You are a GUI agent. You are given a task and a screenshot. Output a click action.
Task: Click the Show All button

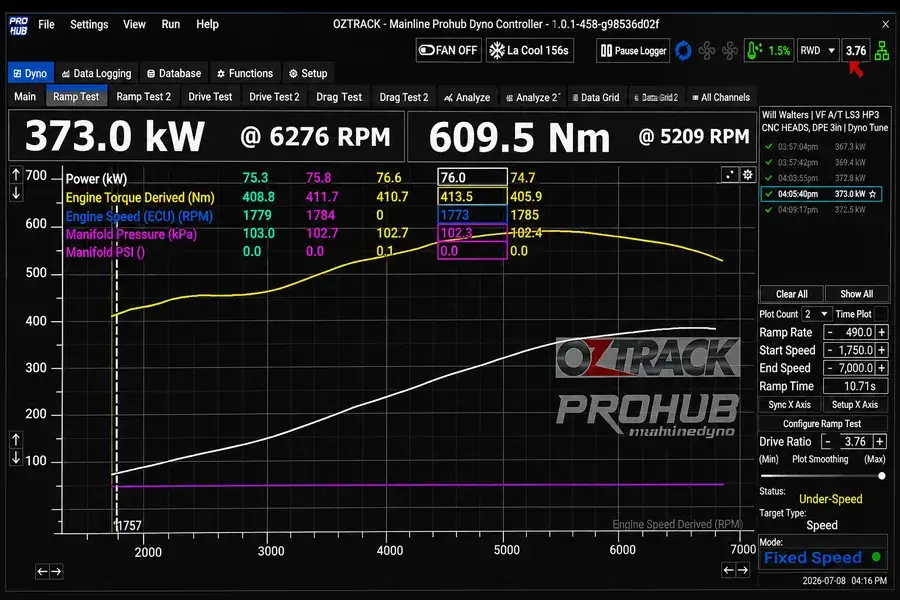pos(856,294)
